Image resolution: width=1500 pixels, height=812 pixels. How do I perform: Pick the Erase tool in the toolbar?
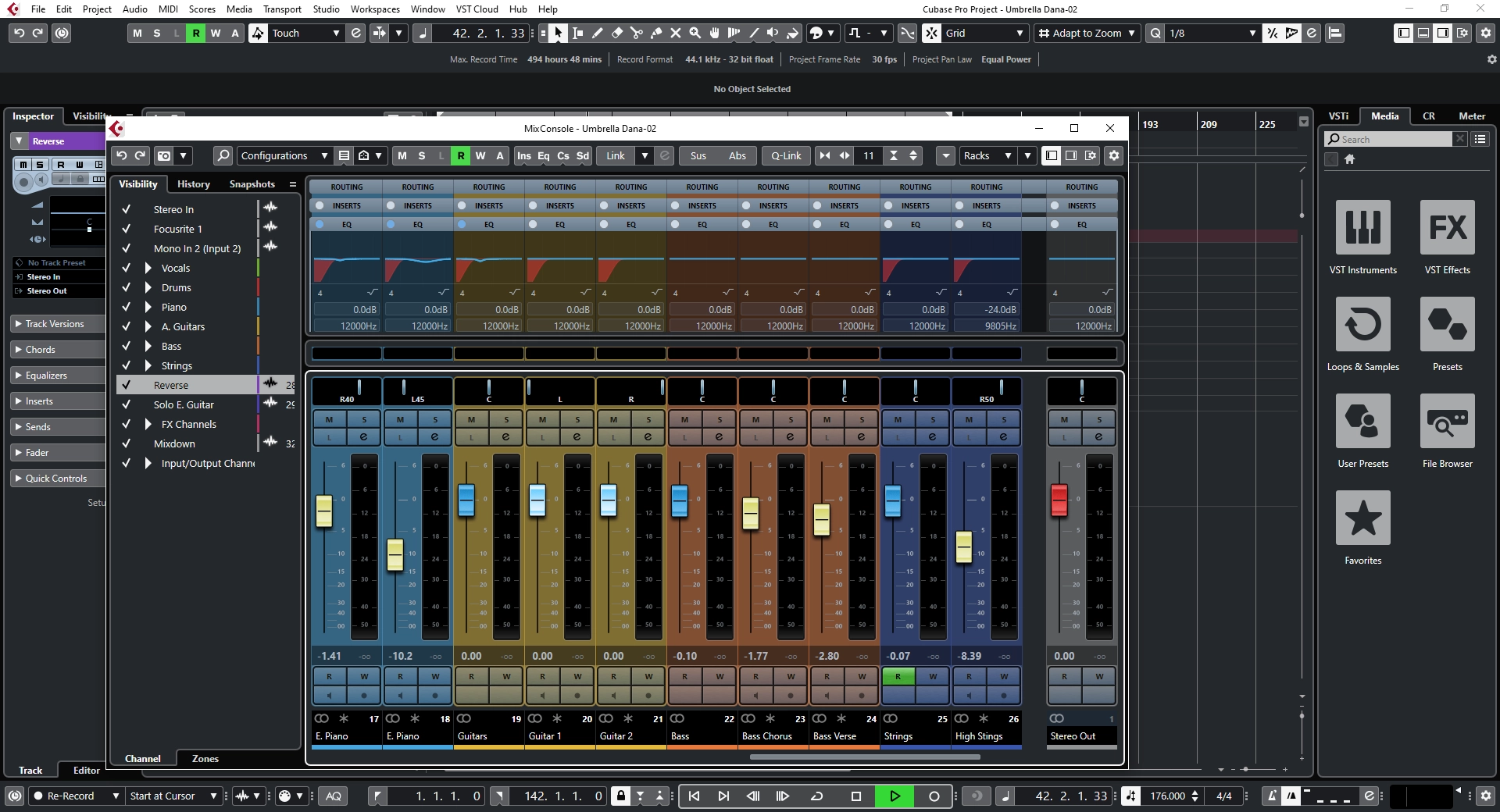coord(617,33)
